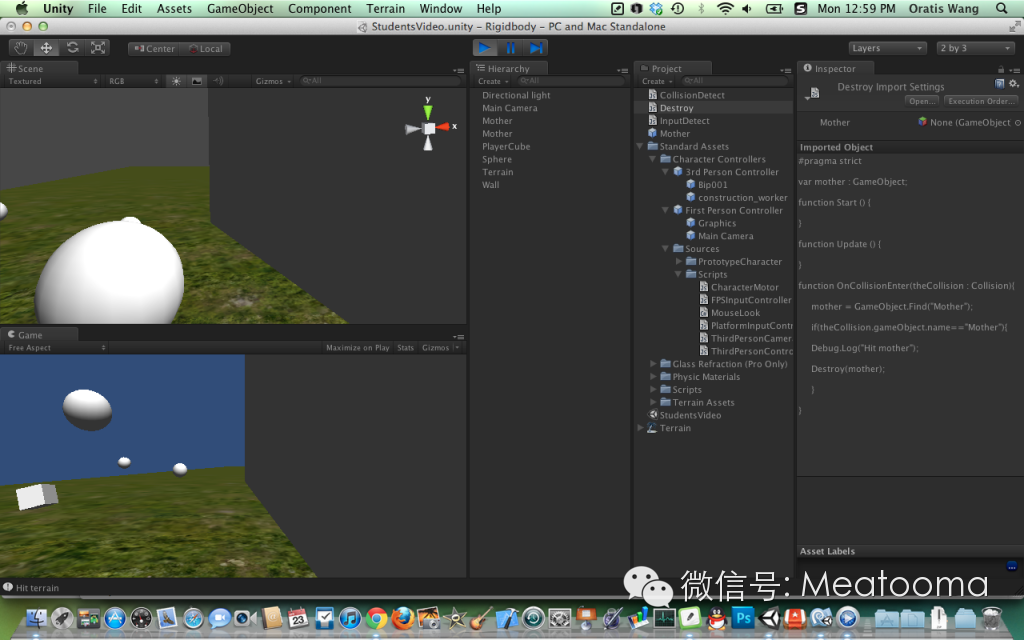Open Scene view Gizmos dropdown

pos(273,81)
